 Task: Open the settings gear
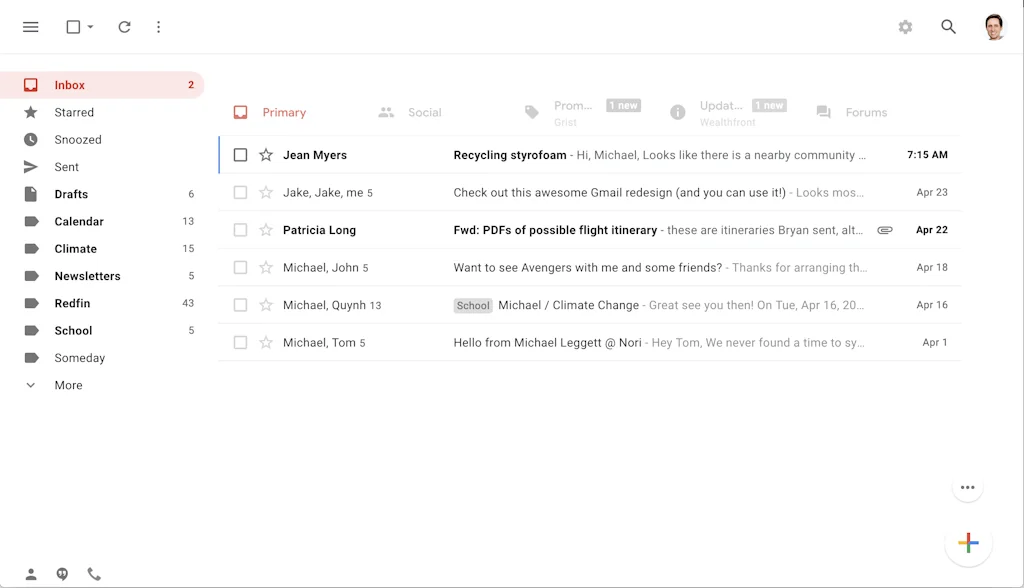[x=905, y=27]
